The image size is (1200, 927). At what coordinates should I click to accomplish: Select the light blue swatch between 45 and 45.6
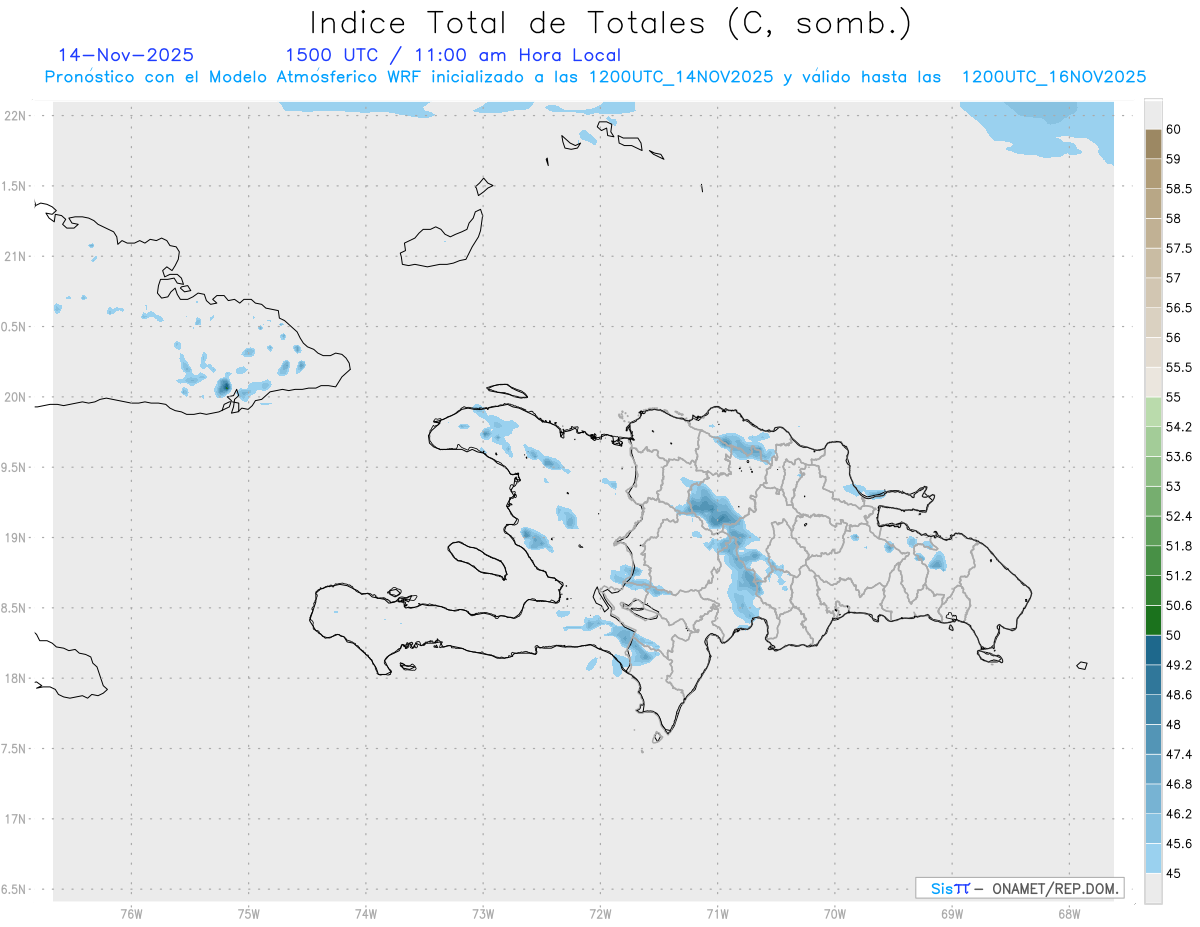pos(1153,858)
